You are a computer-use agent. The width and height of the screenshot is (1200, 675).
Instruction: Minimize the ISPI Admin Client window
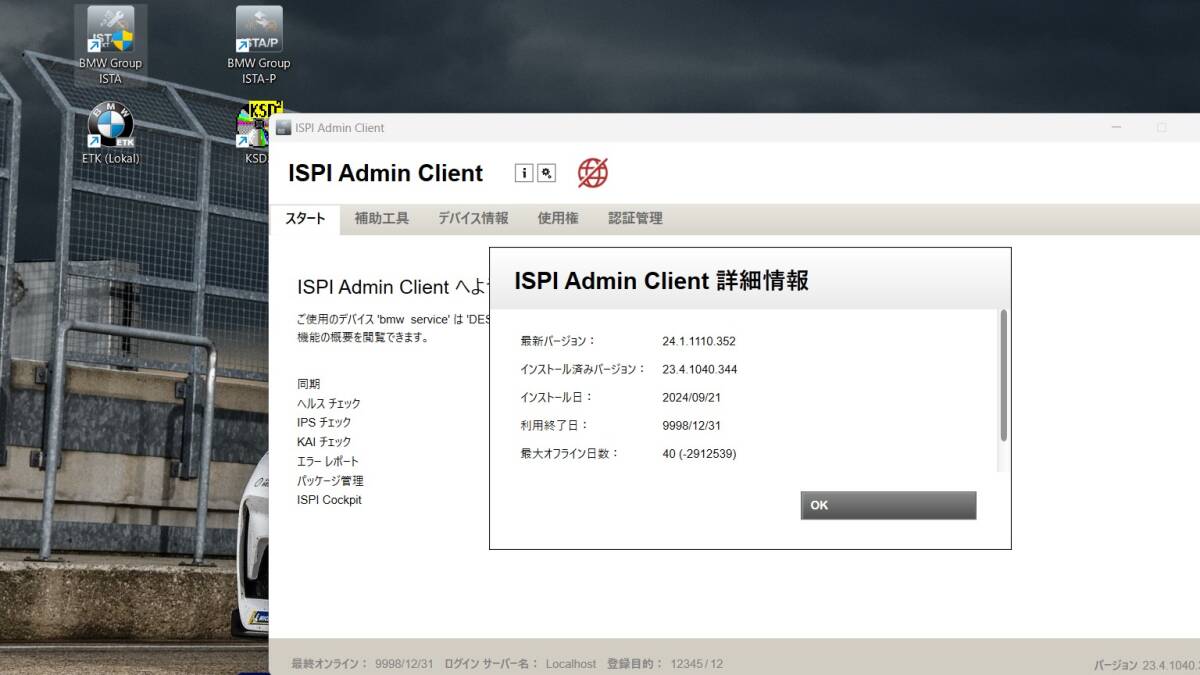tap(1116, 128)
